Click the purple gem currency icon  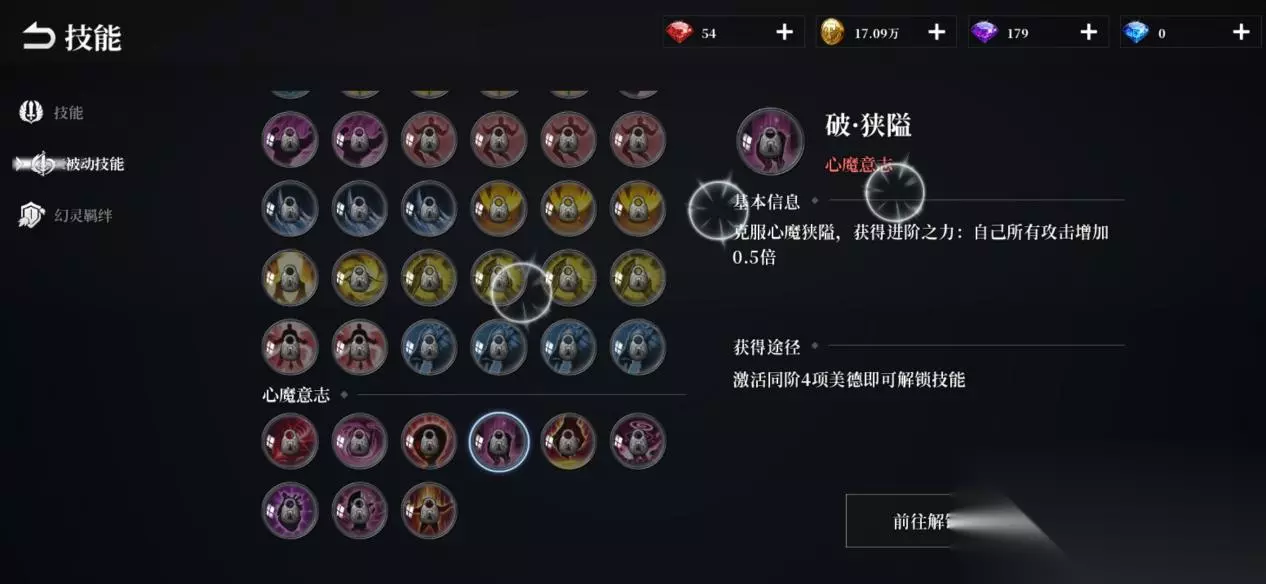click(x=985, y=33)
